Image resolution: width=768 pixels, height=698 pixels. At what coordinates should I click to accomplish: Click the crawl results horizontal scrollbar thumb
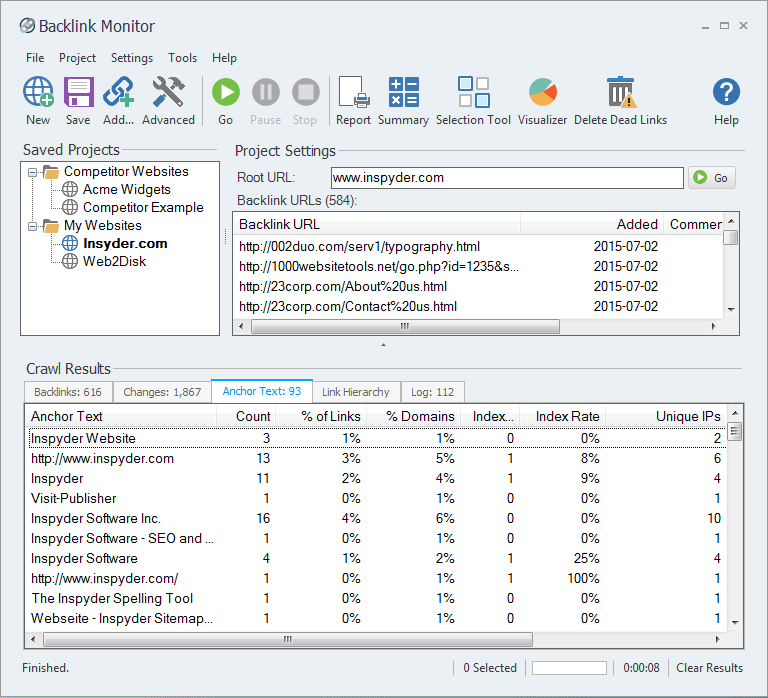click(x=288, y=639)
